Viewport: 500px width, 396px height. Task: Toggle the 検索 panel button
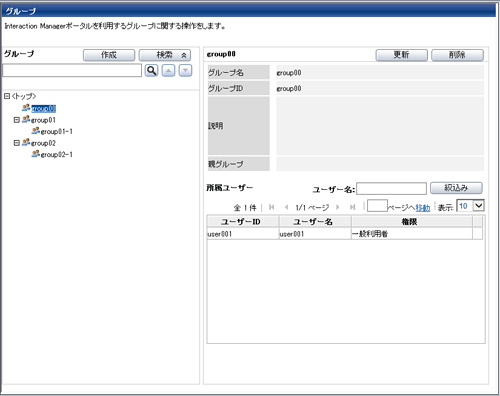point(165,55)
